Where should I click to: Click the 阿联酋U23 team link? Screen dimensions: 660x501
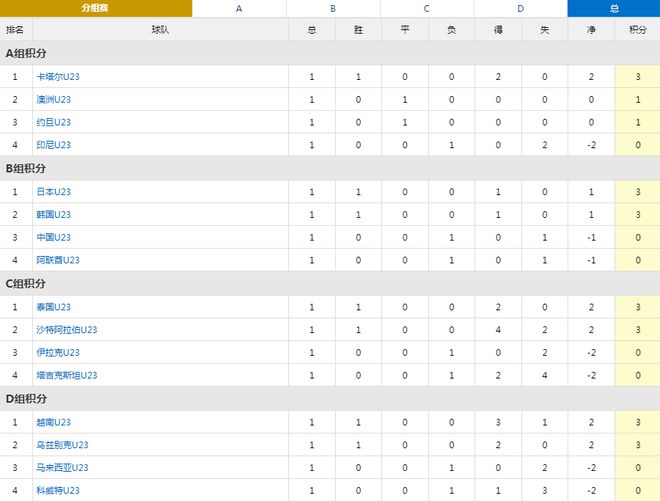point(58,260)
